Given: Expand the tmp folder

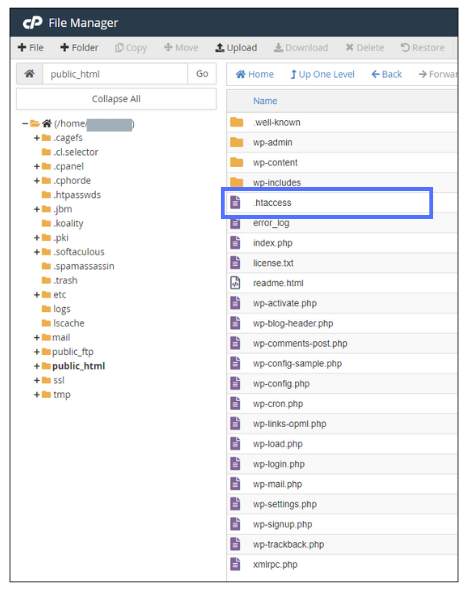Looking at the screenshot, I should [37, 395].
